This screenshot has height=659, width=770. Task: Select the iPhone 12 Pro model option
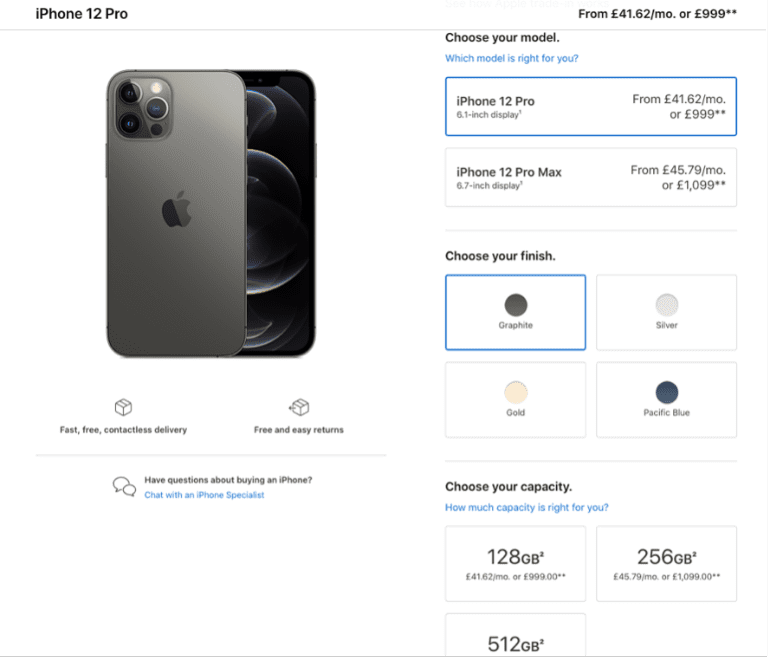coord(591,106)
